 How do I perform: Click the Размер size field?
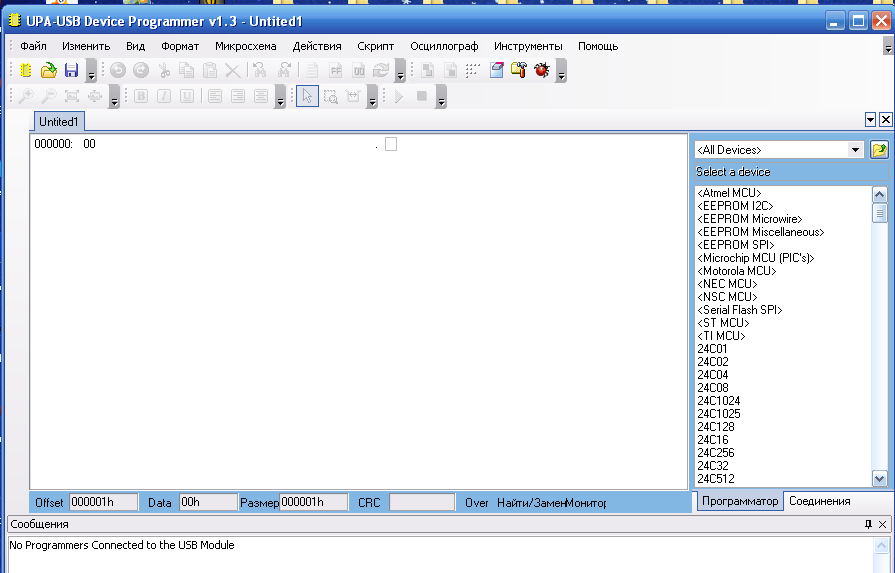point(313,502)
